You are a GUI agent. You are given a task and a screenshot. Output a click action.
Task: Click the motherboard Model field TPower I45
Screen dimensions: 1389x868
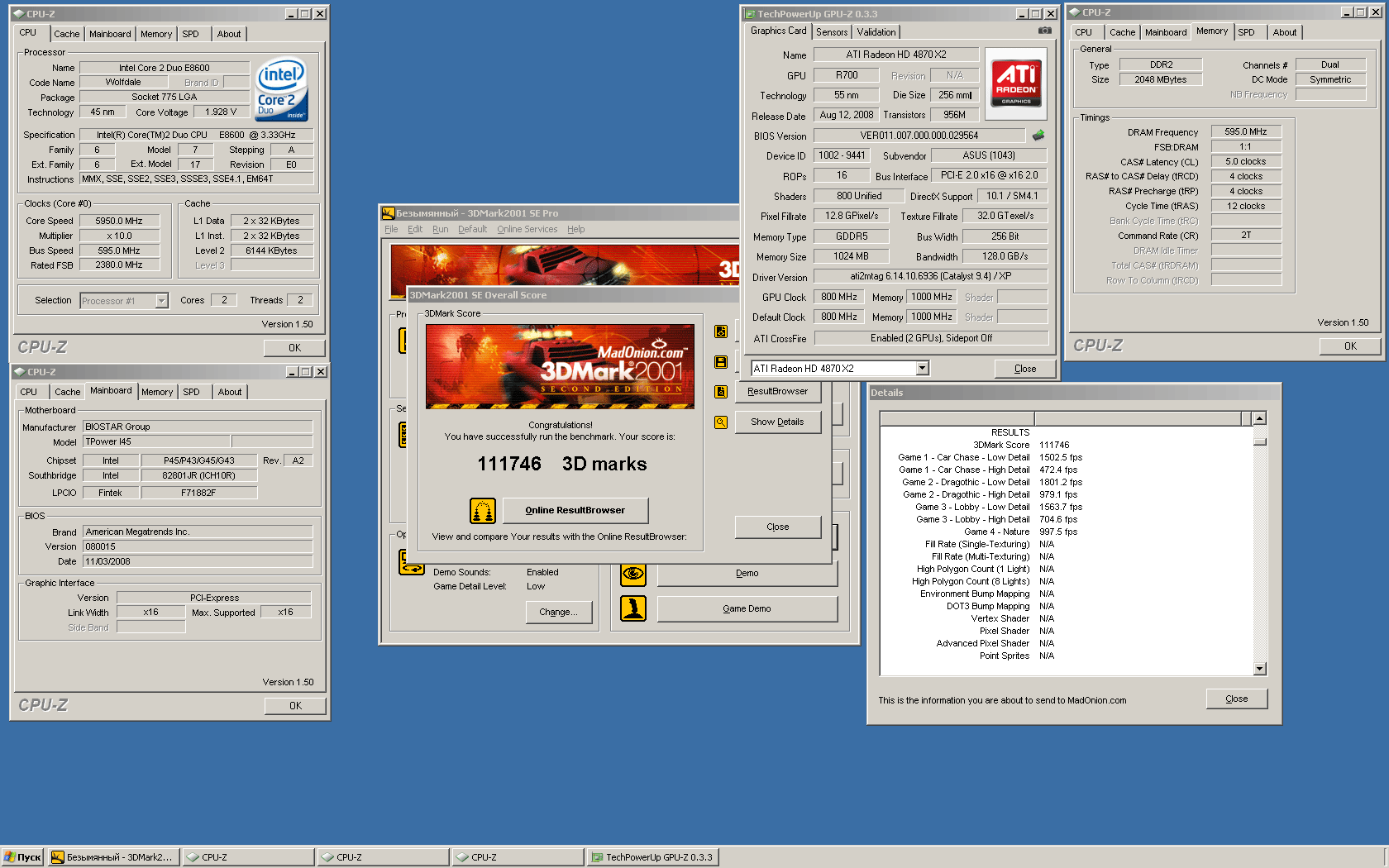tap(155, 442)
